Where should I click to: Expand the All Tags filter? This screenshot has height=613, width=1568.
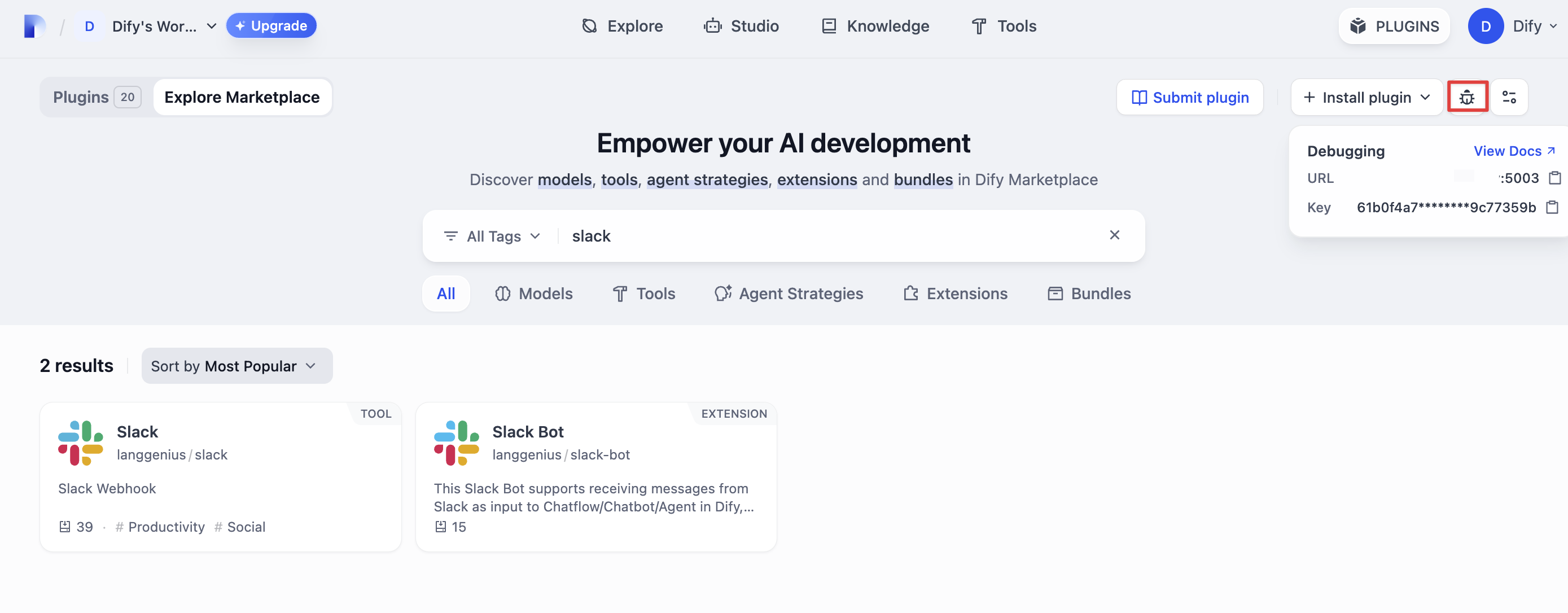492,236
